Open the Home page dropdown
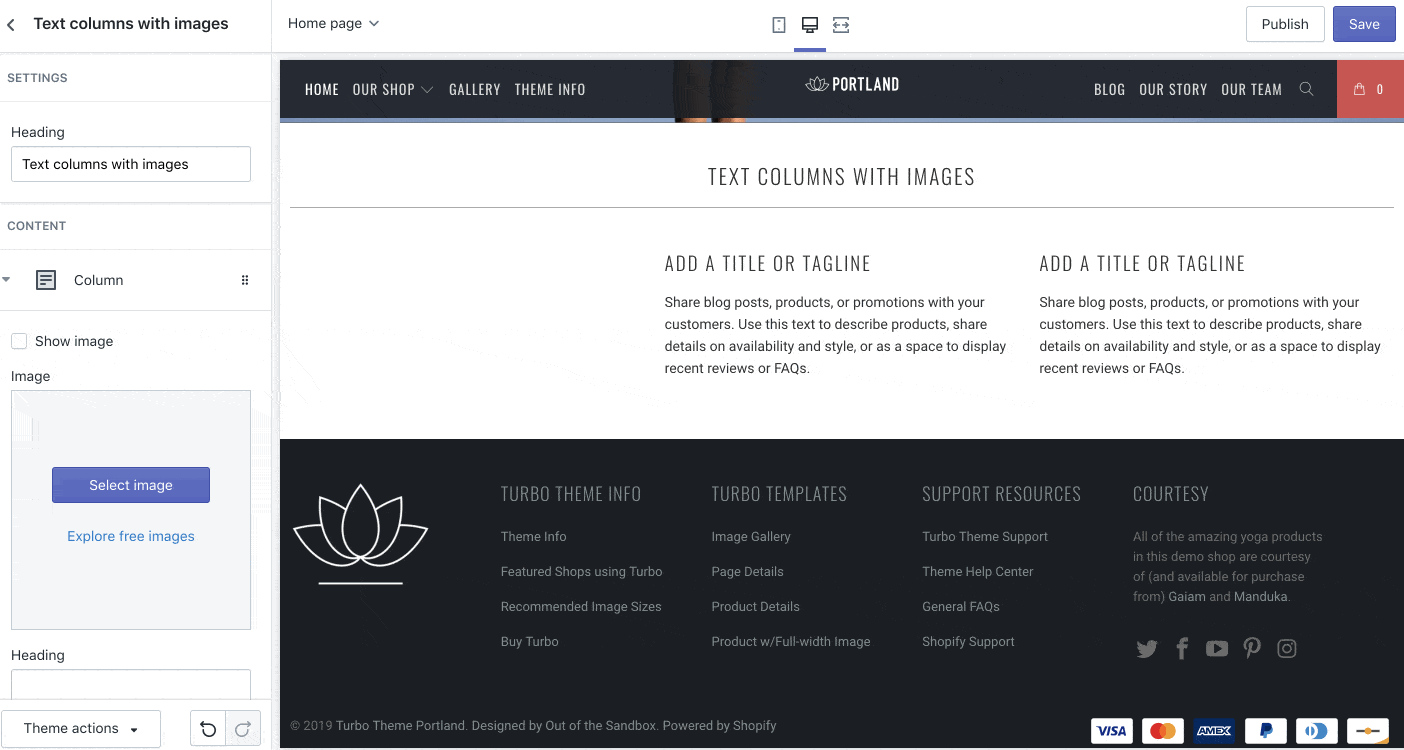1404x750 pixels. tap(333, 23)
